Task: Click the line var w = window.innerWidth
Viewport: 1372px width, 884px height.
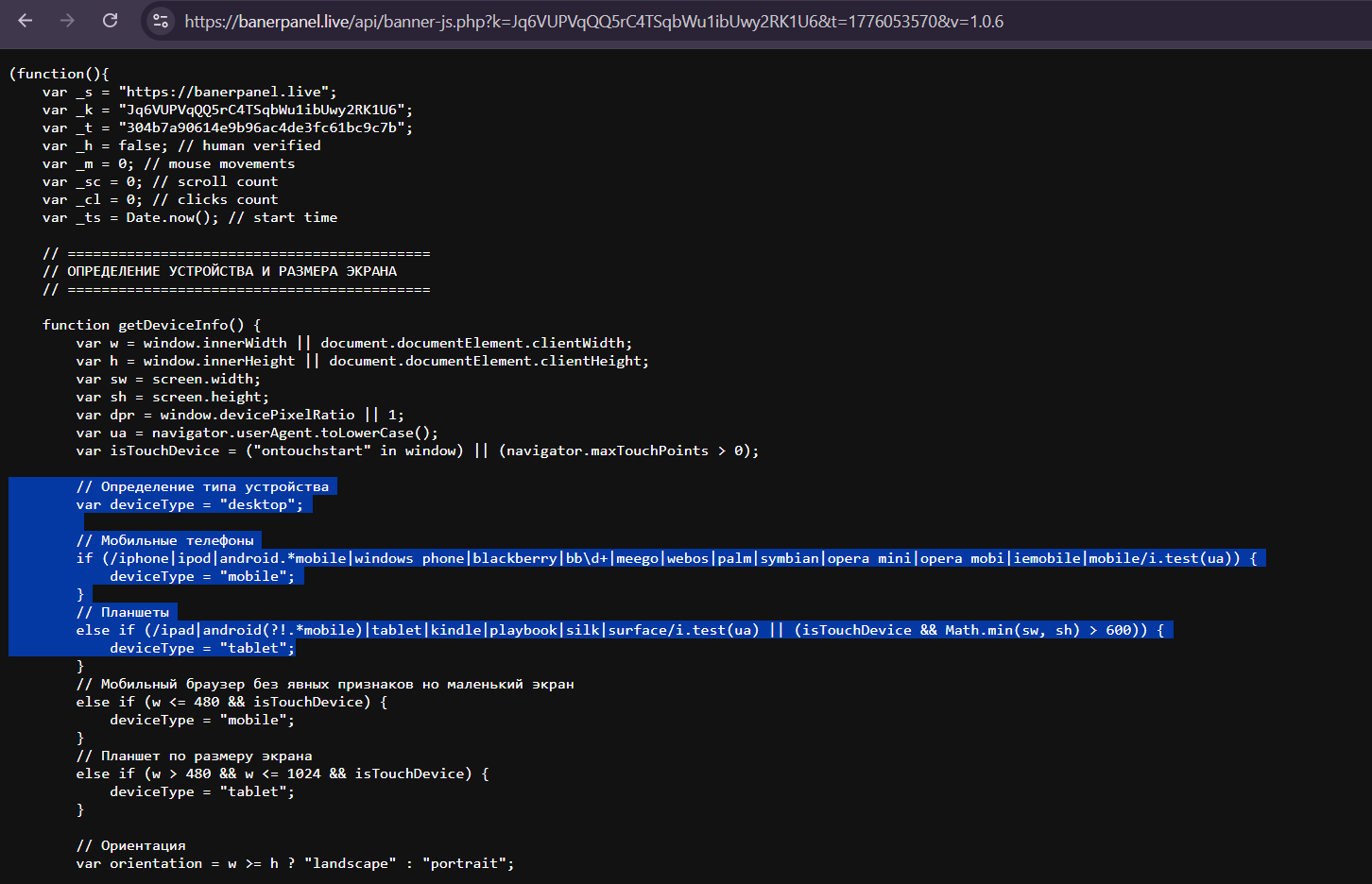Action: point(354,343)
